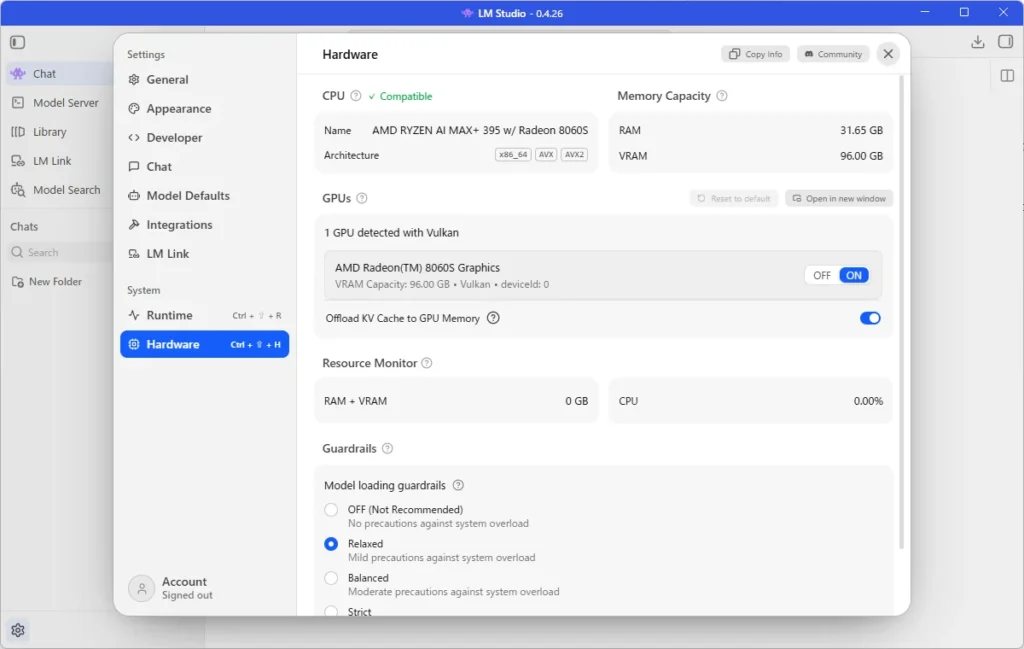Image resolution: width=1024 pixels, height=649 pixels.
Task: Open Model Defaults settings
Action: [204, 196]
